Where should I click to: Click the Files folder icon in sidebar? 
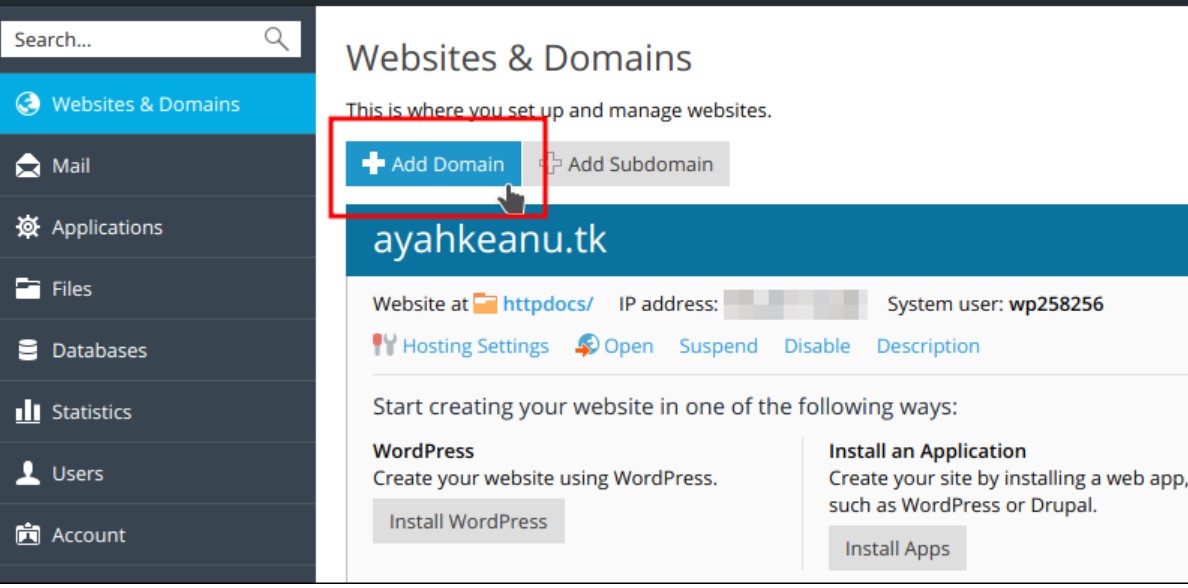(x=28, y=289)
